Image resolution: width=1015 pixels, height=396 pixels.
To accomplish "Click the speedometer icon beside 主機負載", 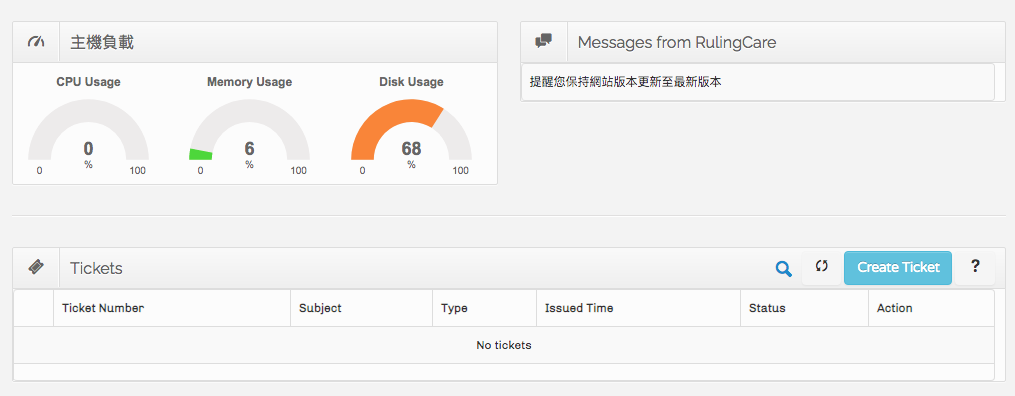I will point(36,42).
